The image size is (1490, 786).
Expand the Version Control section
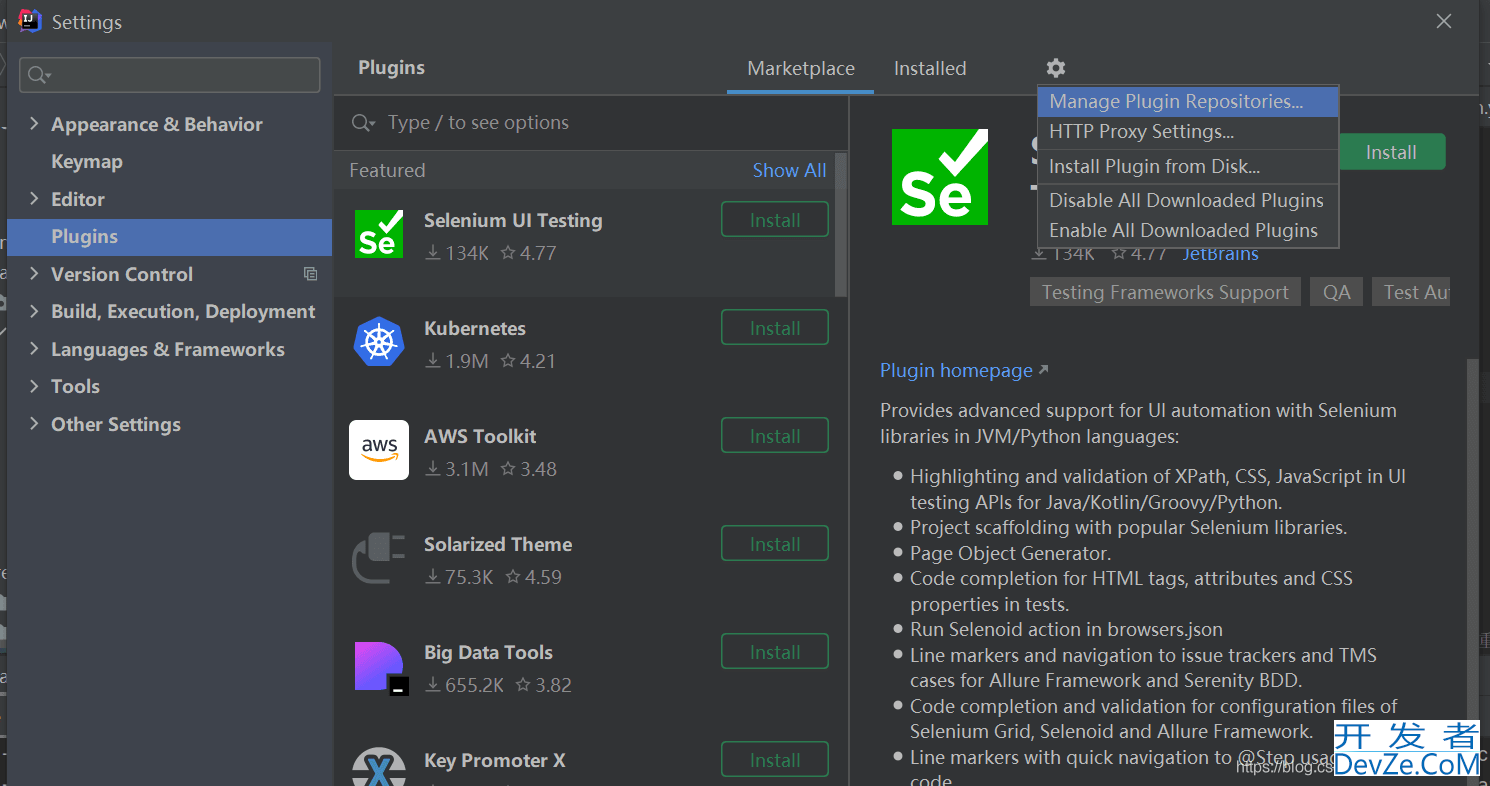(x=34, y=274)
